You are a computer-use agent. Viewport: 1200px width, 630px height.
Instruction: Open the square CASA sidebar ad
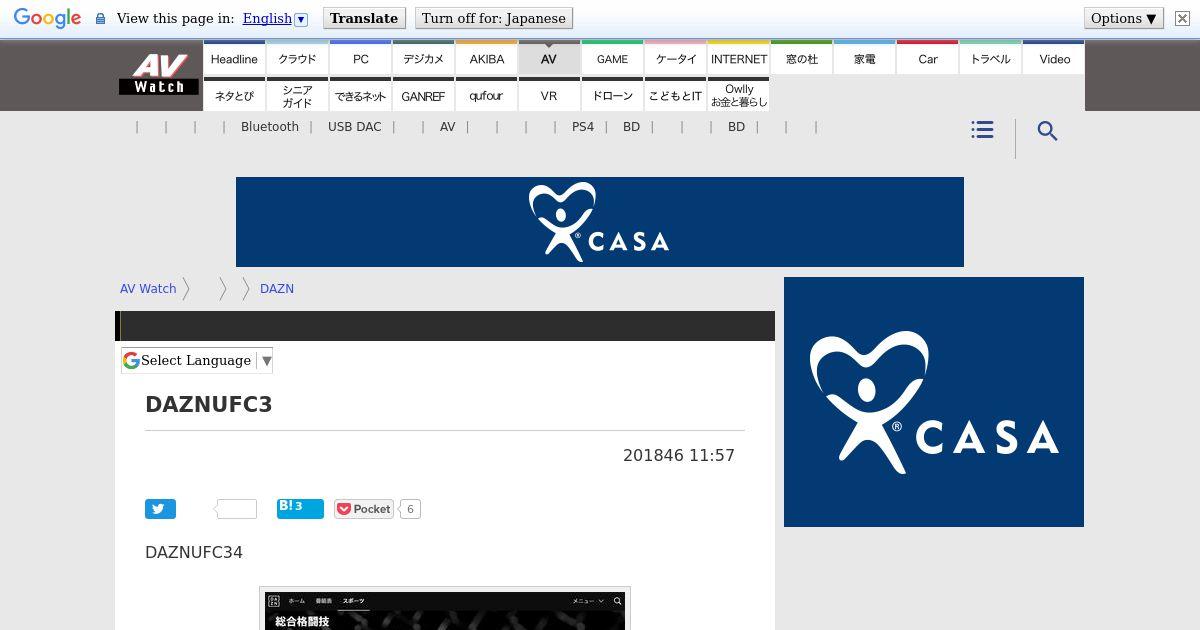pyautogui.click(x=934, y=402)
